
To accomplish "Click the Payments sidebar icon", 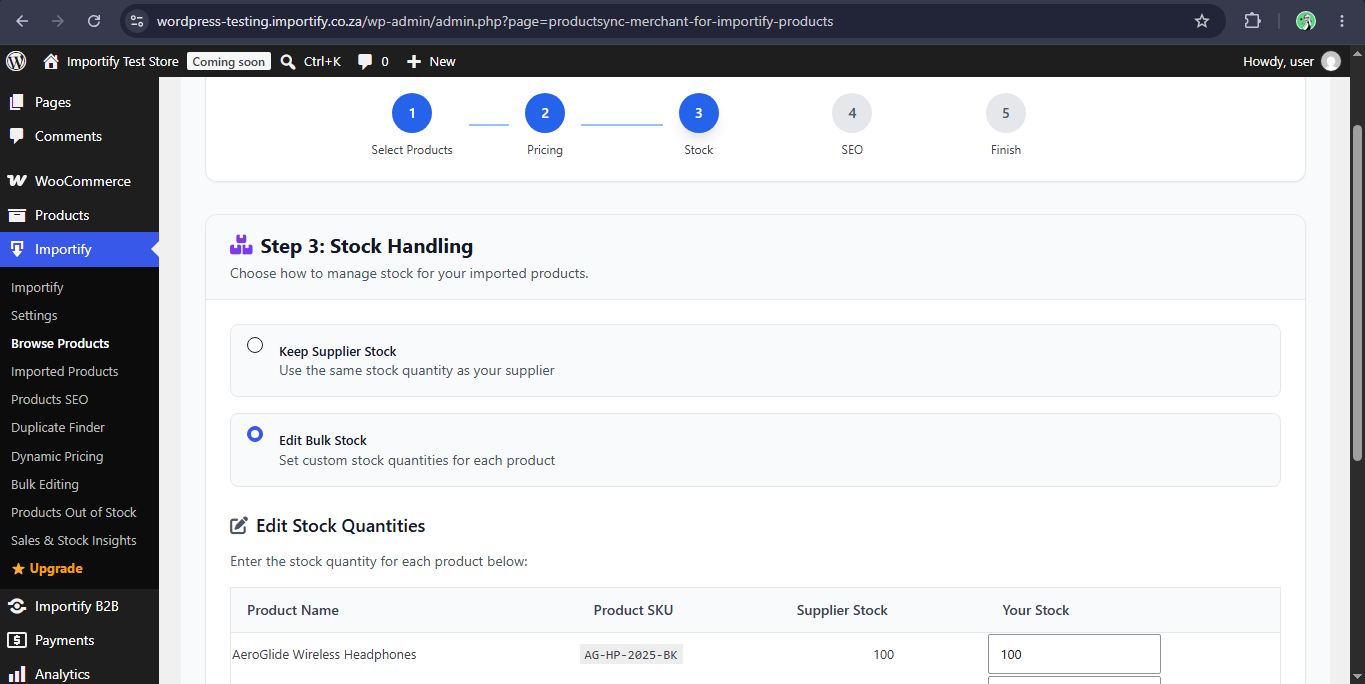I will 17,640.
